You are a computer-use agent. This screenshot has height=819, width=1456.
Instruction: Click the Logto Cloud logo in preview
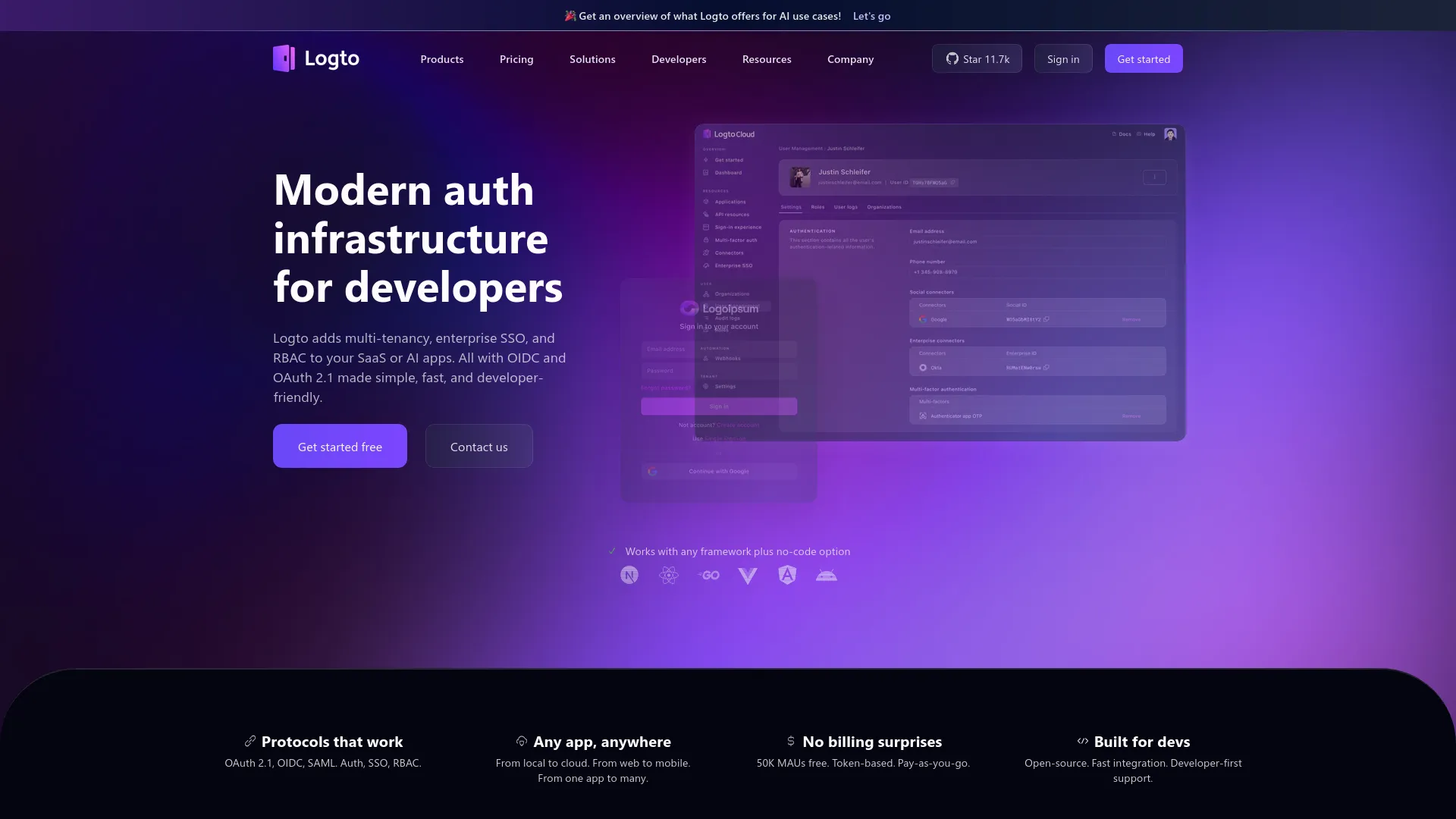[x=729, y=134]
